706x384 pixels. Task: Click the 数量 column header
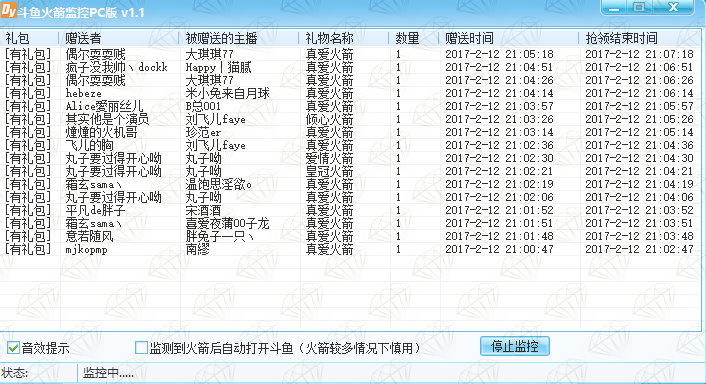[x=414, y=38]
